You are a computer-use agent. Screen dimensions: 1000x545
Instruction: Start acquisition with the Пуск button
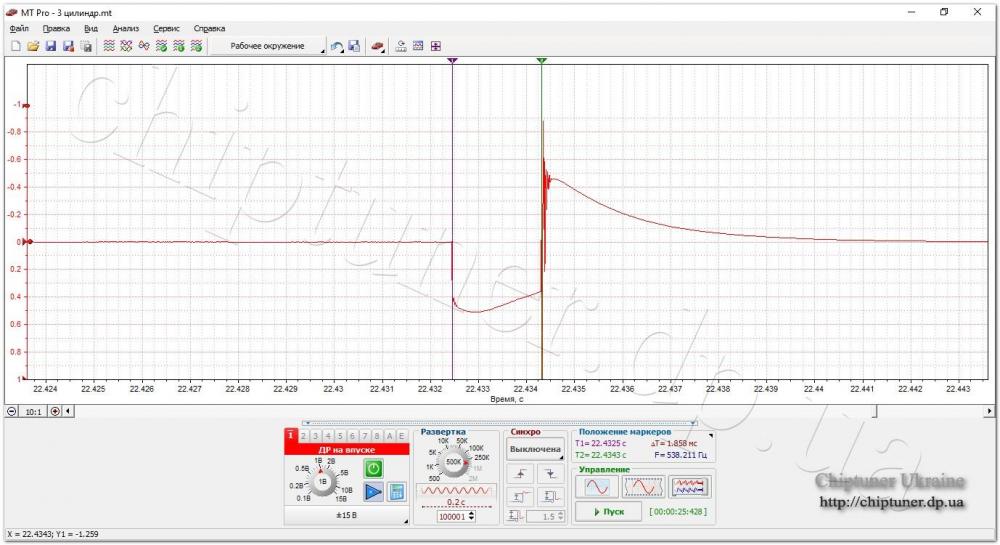(608, 512)
